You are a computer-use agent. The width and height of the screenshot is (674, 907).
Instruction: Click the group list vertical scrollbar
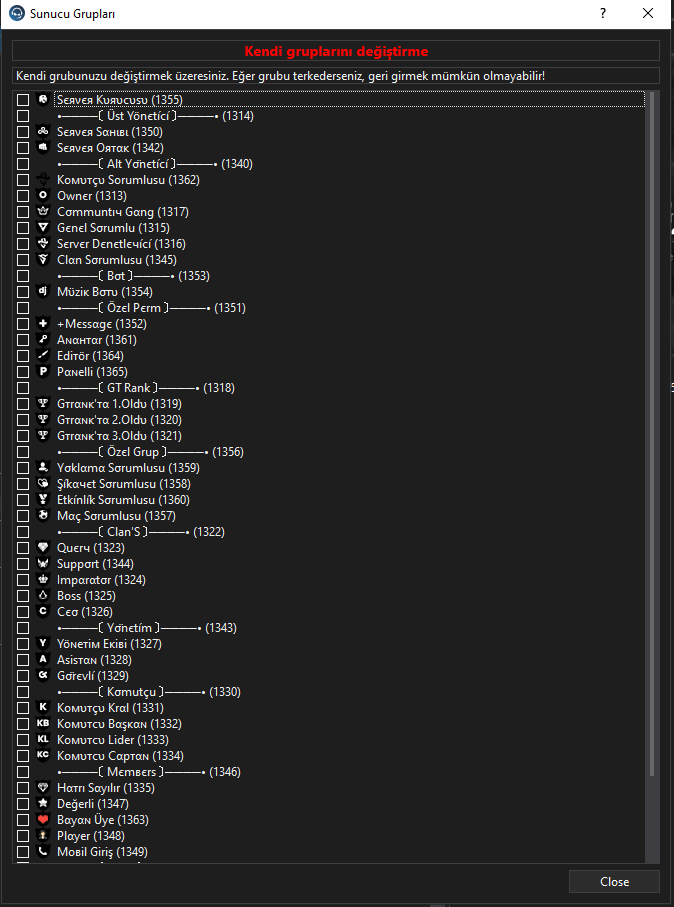652,434
